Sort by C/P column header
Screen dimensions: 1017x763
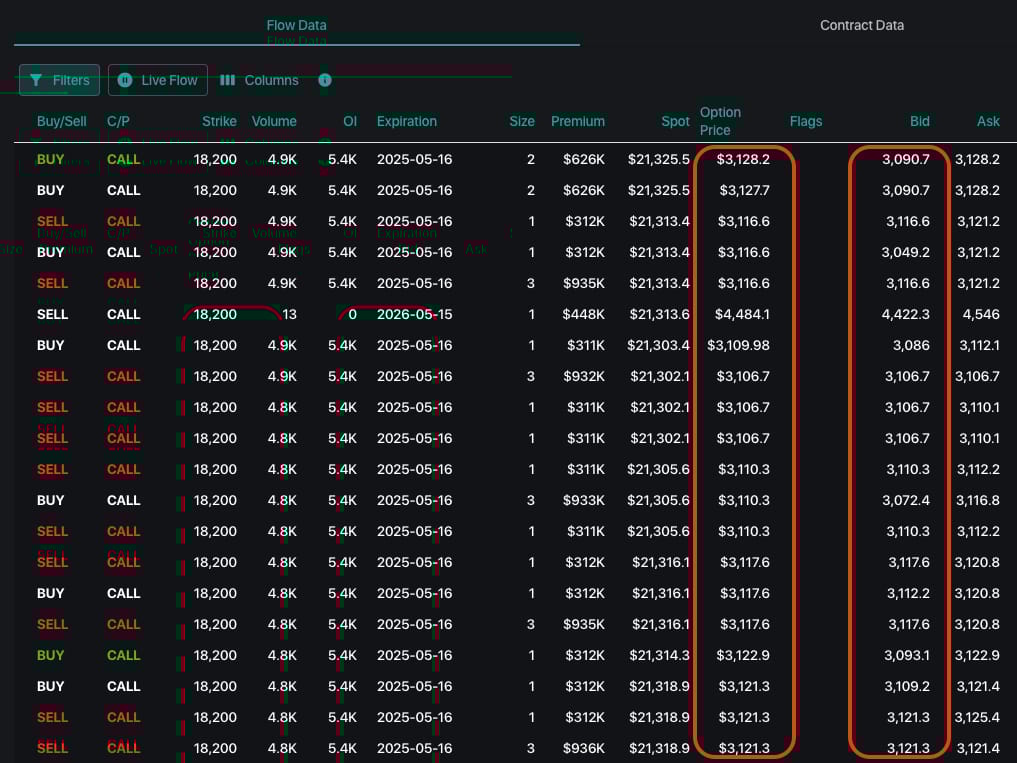pyautogui.click(x=118, y=121)
